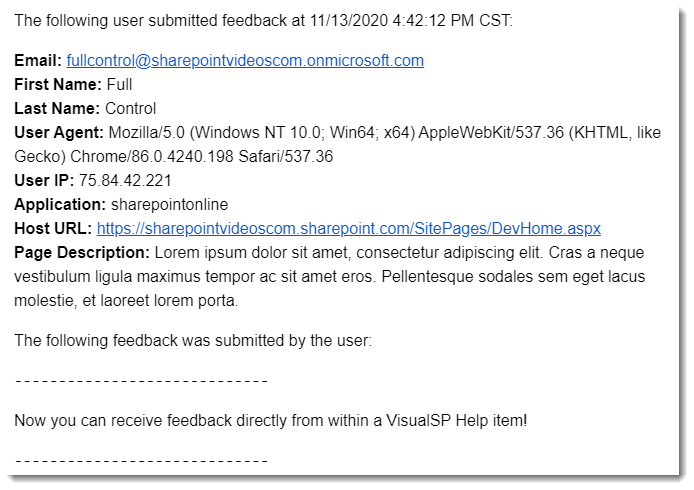Click the "User Agent:" label

pos(58,133)
